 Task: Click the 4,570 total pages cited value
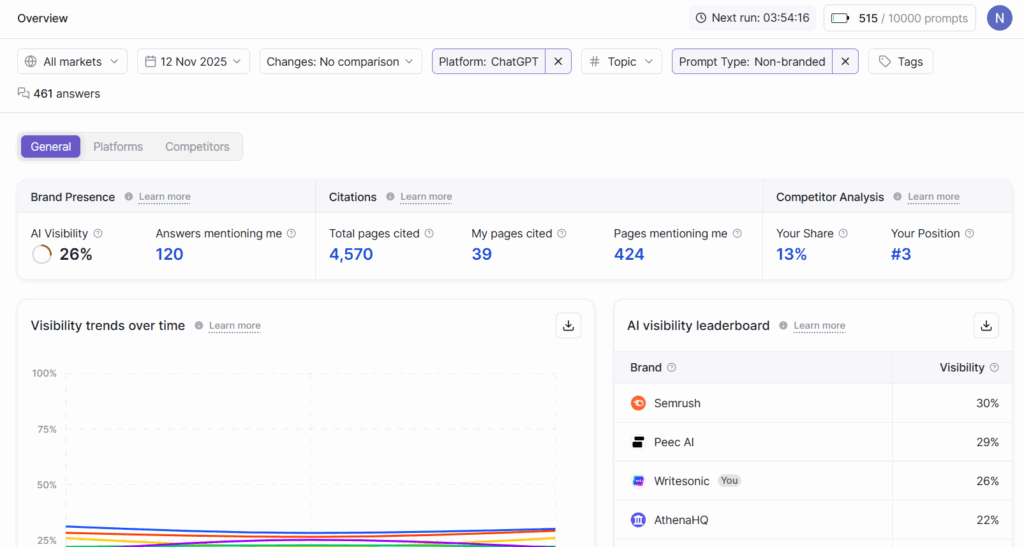[x=351, y=255]
